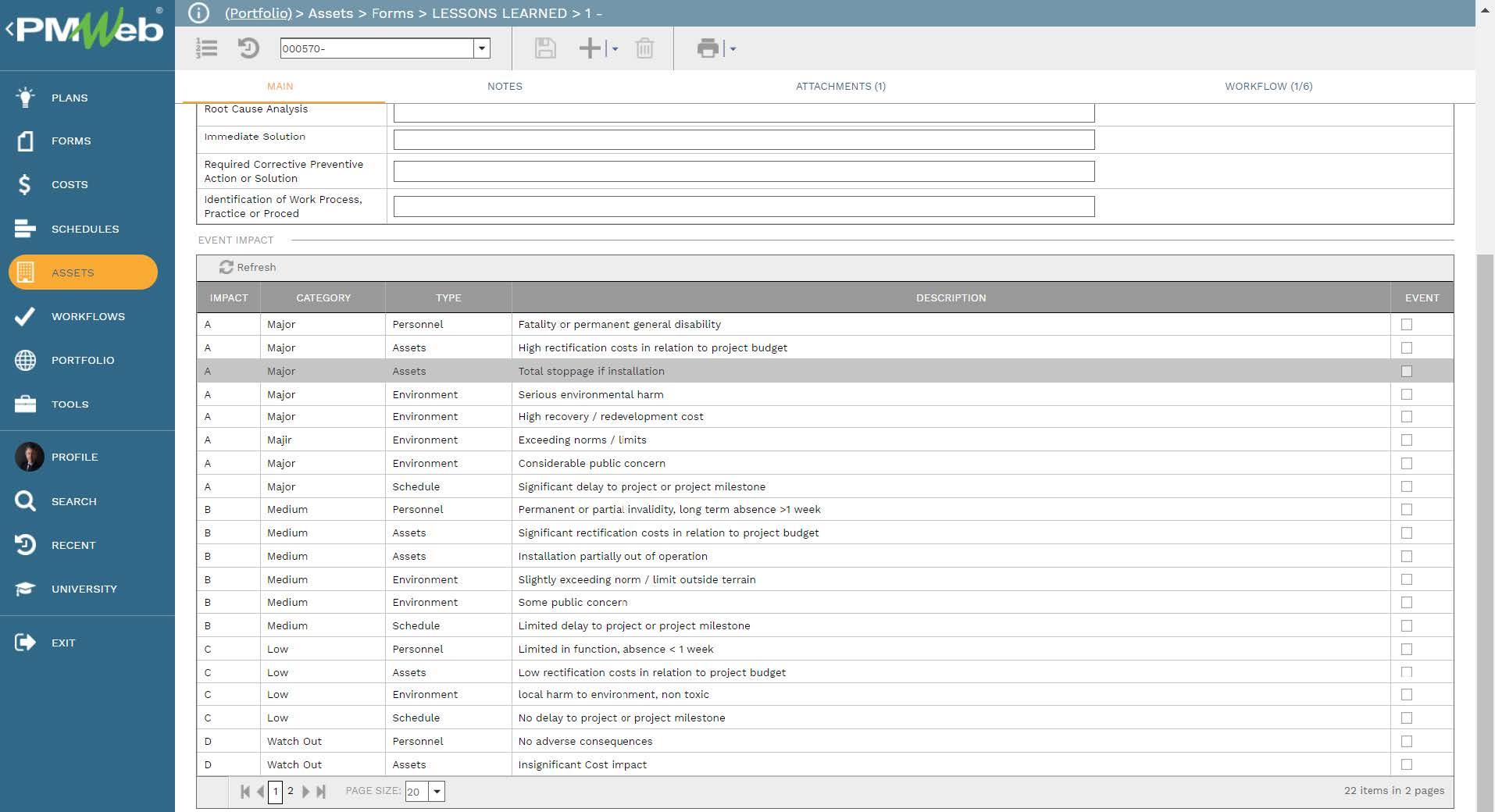This screenshot has width=1495, height=812.
Task: Check Event for Installation partially out of operation
Action: click(1407, 556)
